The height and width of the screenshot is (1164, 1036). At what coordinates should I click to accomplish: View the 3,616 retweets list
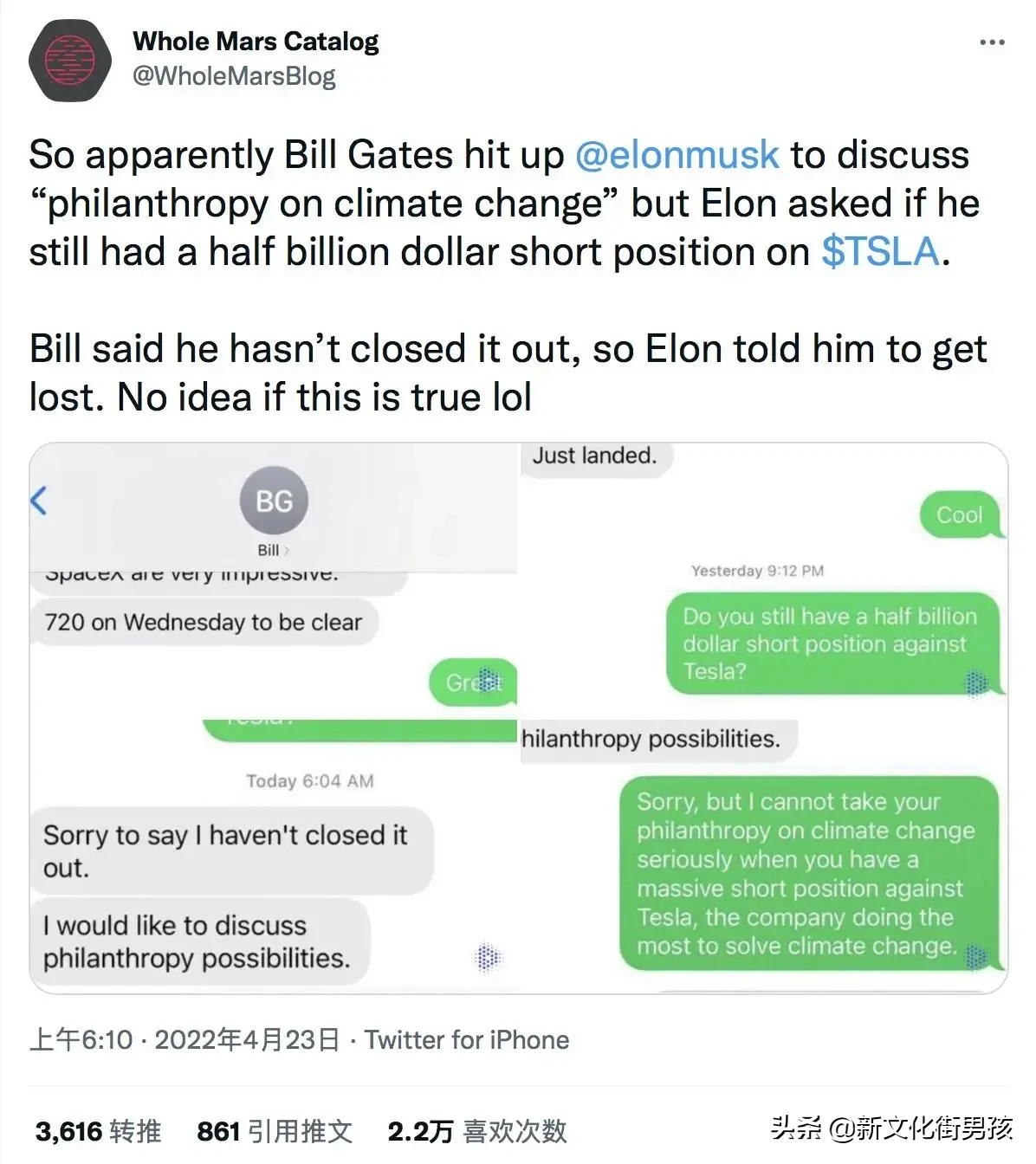point(98,1131)
